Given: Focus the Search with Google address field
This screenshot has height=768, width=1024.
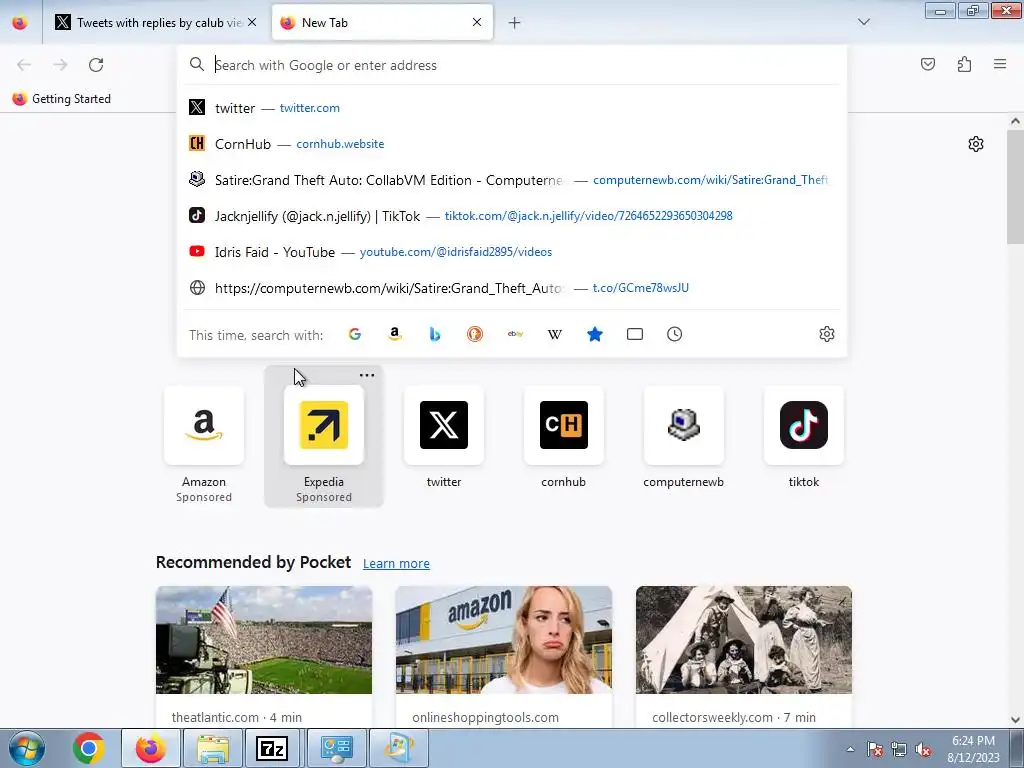Looking at the screenshot, I should point(512,65).
